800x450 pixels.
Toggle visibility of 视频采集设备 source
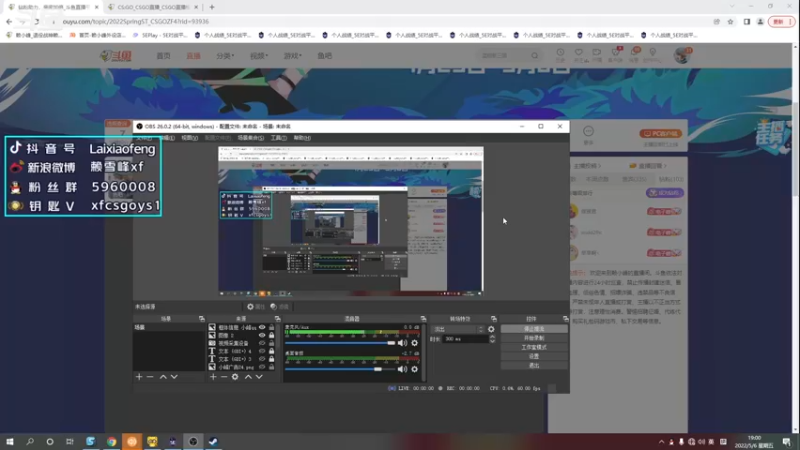coord(262,343)
